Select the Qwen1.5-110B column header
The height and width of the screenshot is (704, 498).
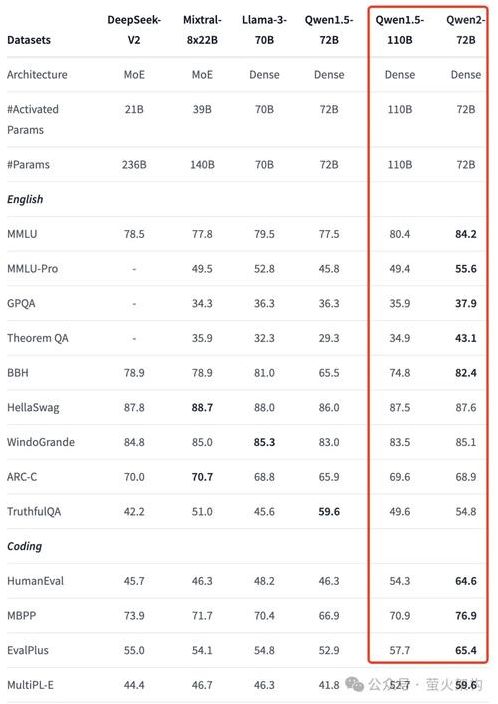pyautogui.click(x=400, y=30)
